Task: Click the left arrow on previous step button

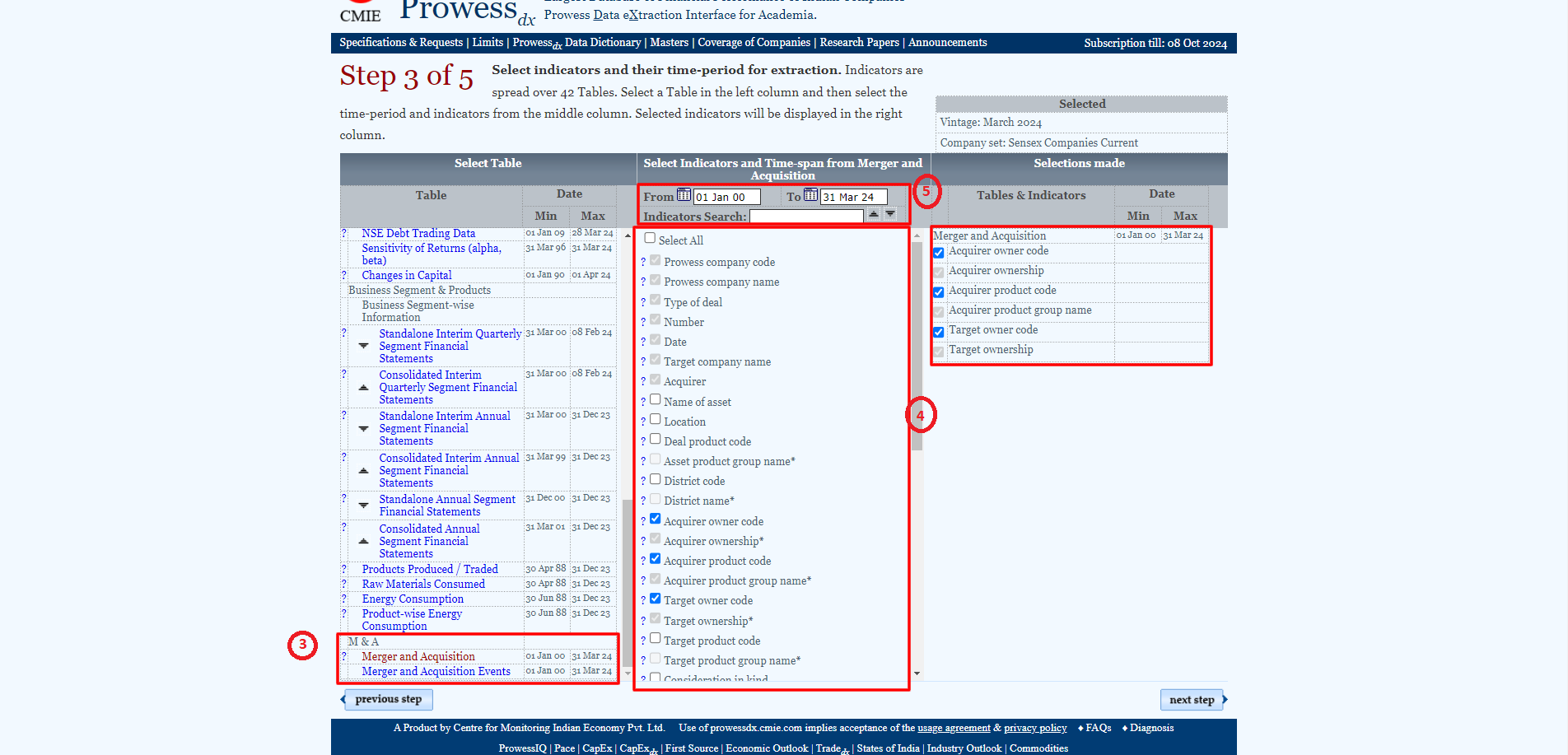Action: (344, 700)
